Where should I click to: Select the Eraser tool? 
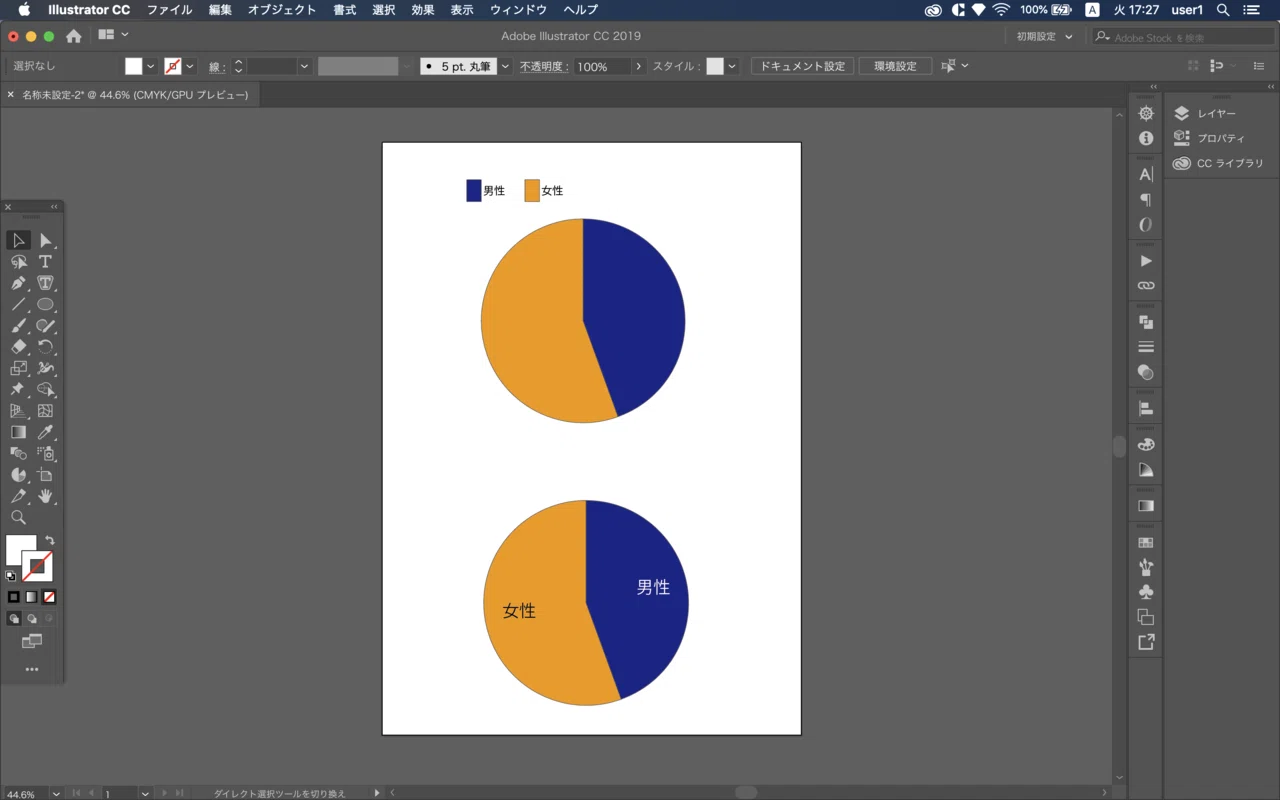(x=18, y=347)
